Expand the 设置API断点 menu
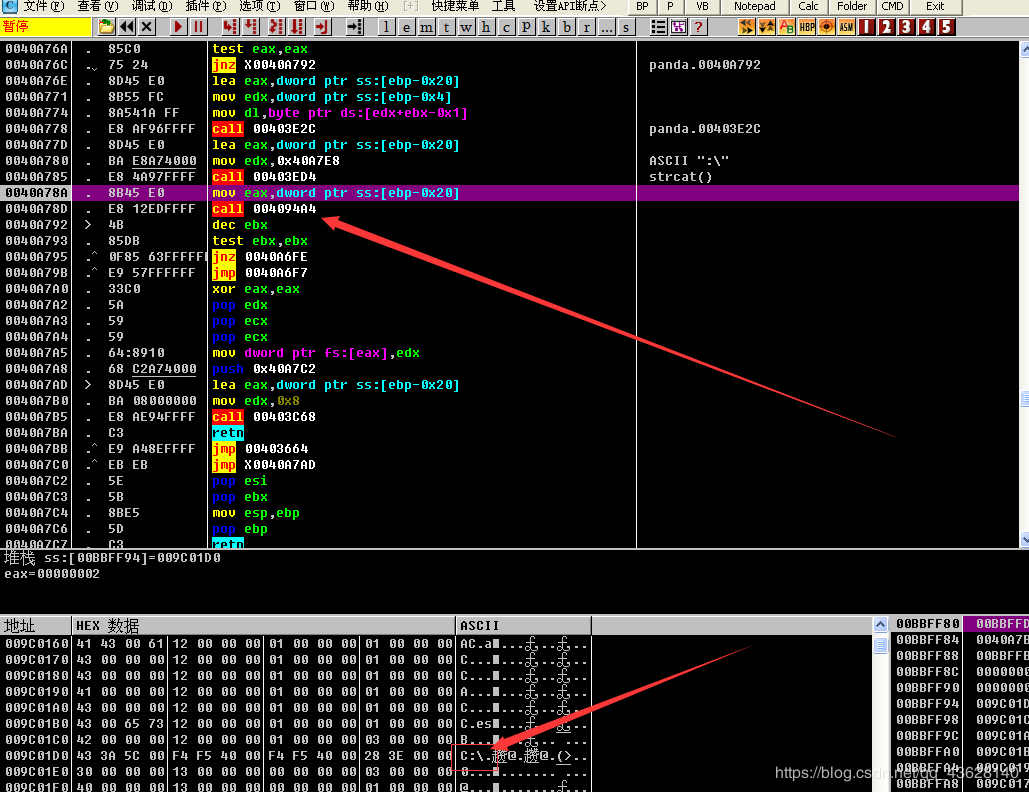The width and height of the screenshot is (1029, 792). [x=570, y=7]
